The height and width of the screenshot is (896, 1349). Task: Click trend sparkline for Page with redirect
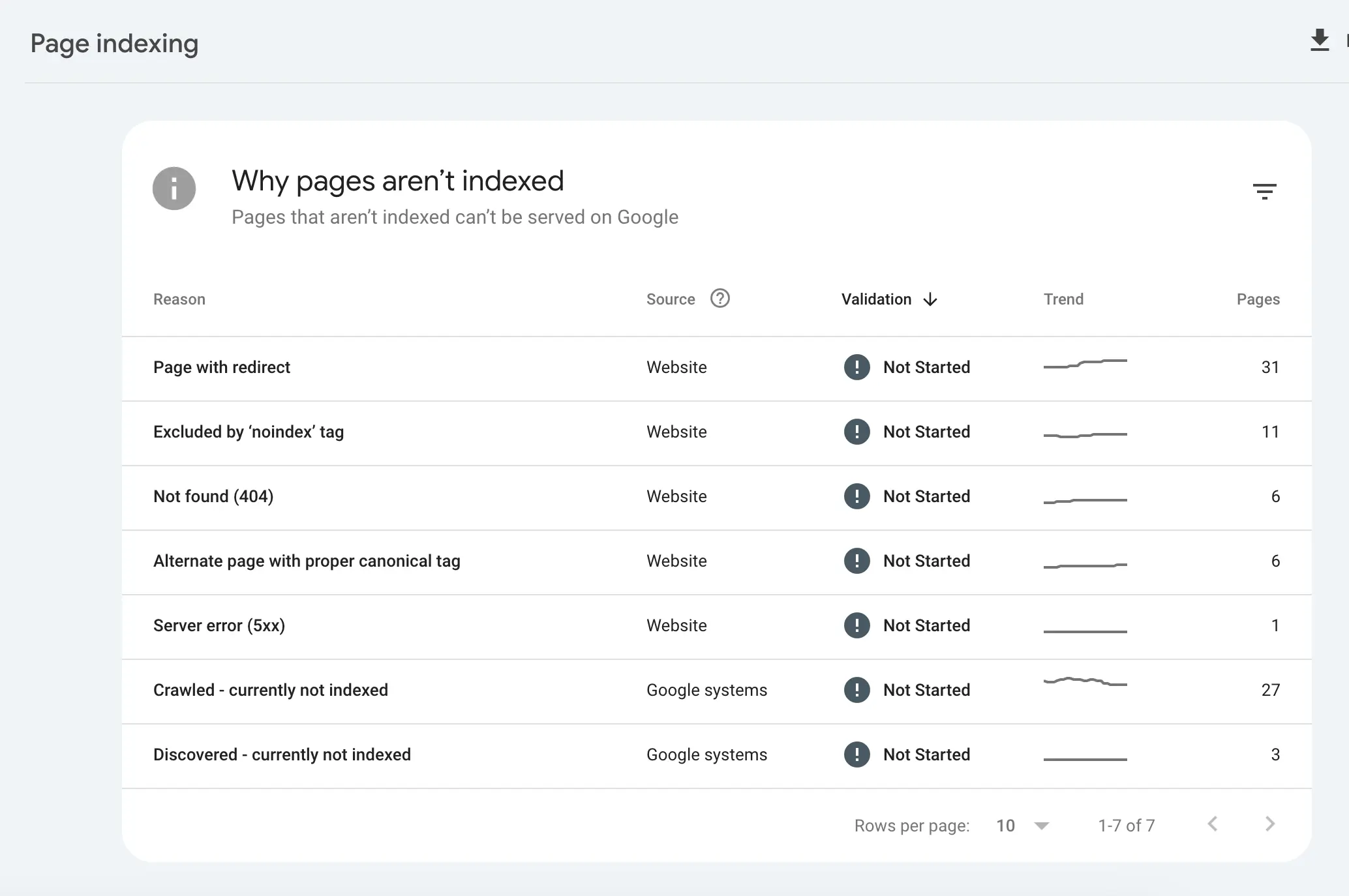(x=1085, y=364)
